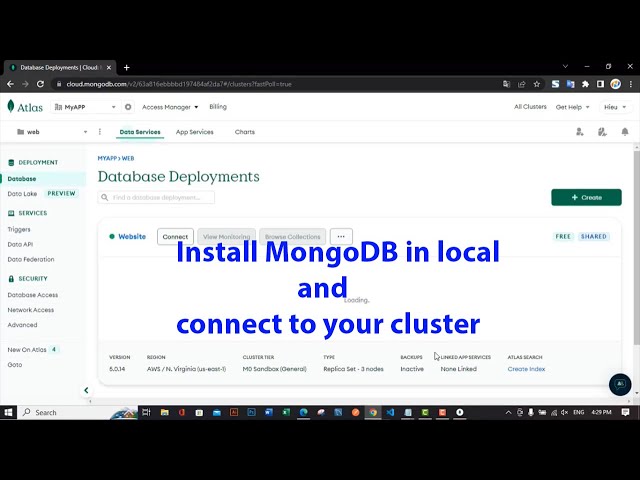Click the Create Index link
This screenshot has width=640, height=480.
click(526, 369)
